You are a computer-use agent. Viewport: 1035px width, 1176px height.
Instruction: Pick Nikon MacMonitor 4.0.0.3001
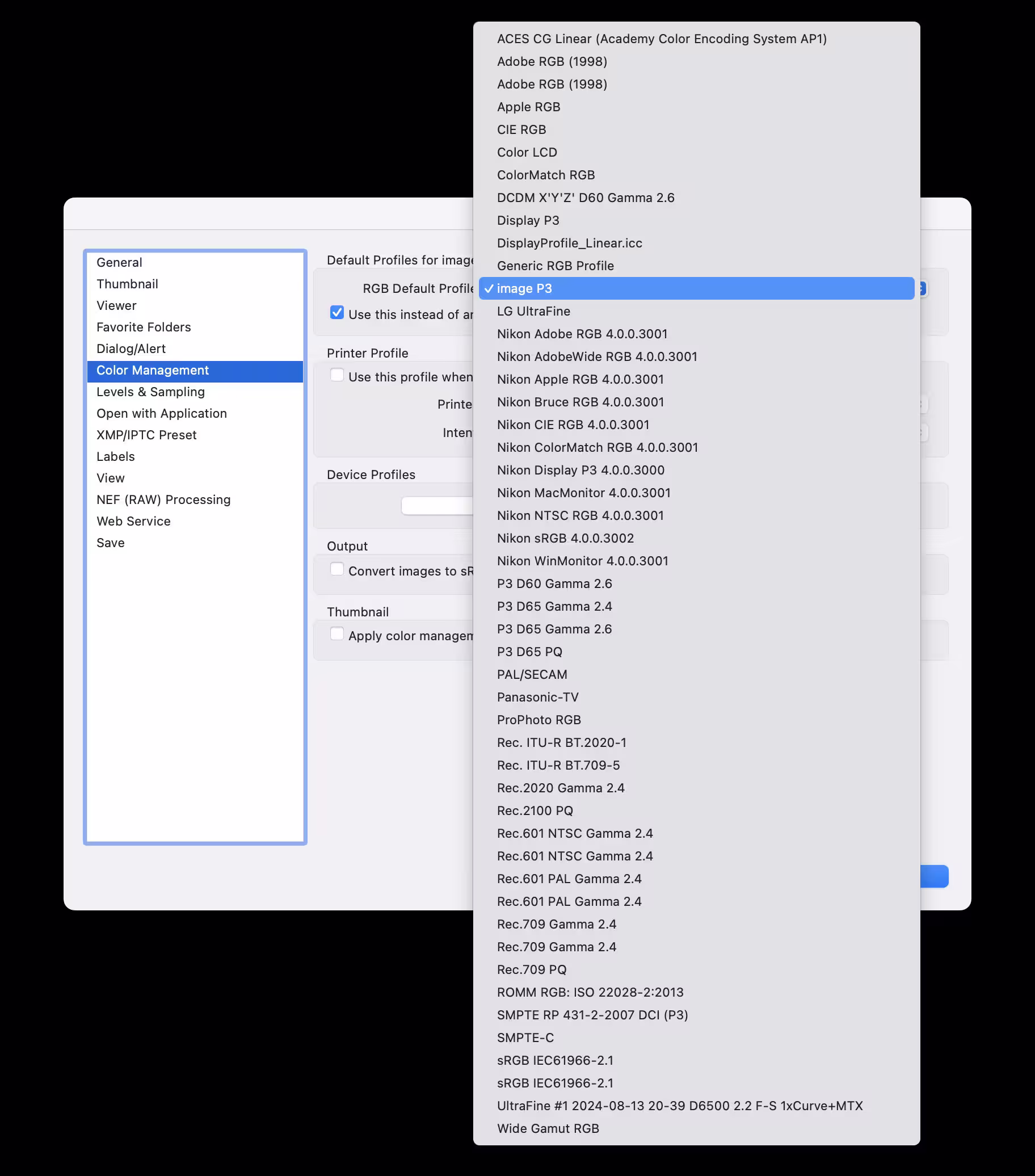coord(696,493)
